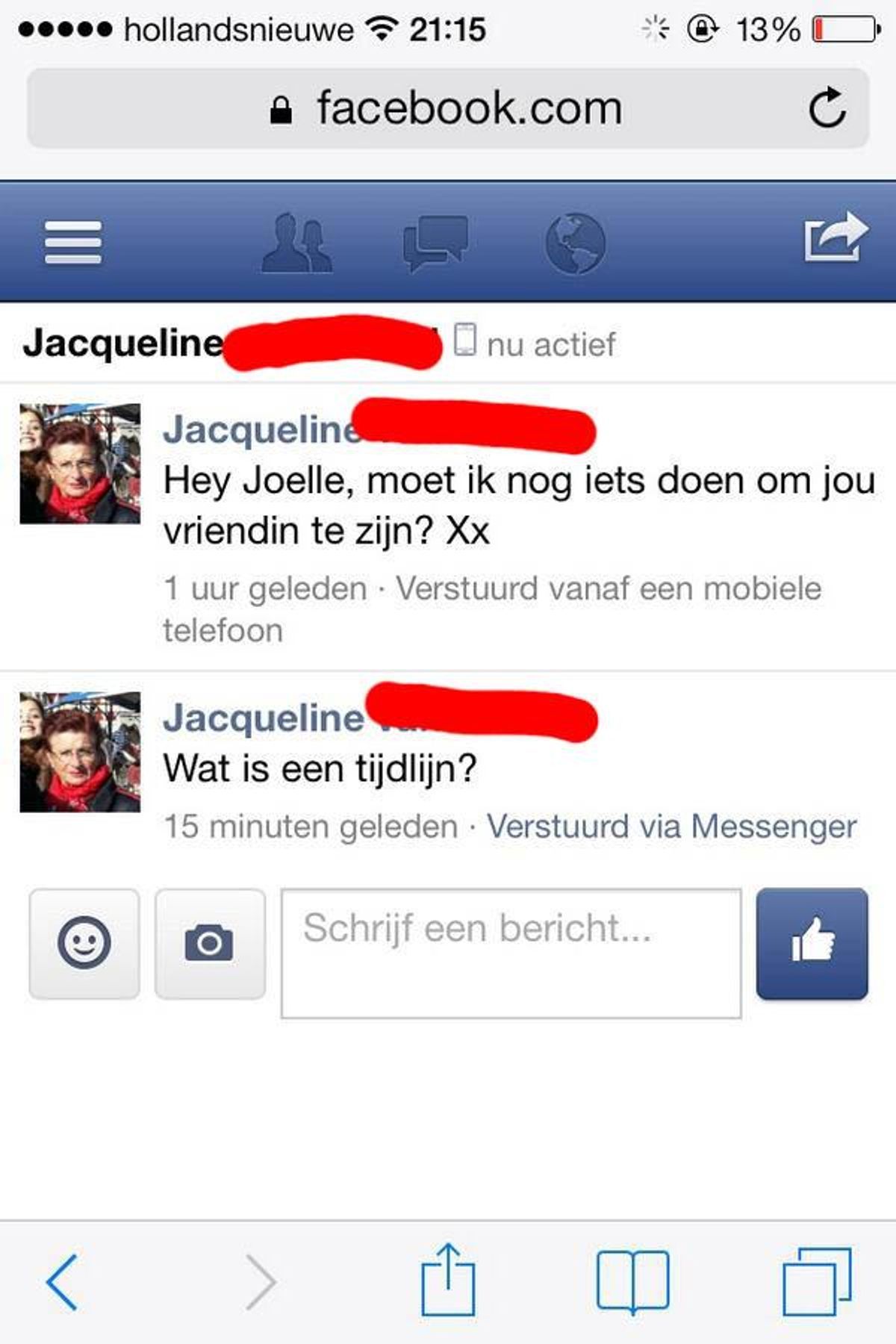The height and width of the screenshot is (1344, 896).
Task: Open Safari bookmarks book icon
Action: click(x=633, y=1281)
